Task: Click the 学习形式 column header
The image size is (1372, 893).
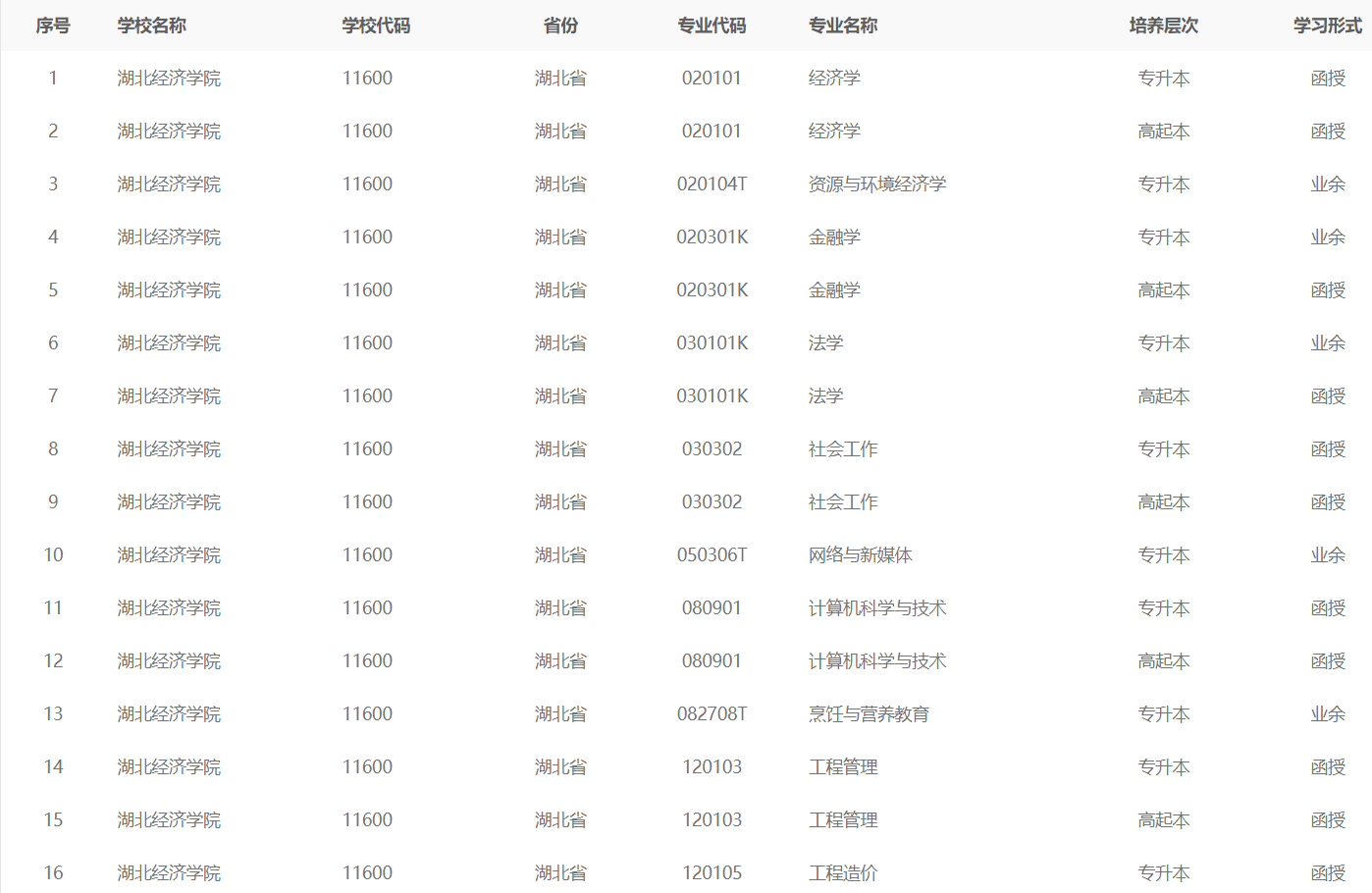Action: click(1328, 26)
